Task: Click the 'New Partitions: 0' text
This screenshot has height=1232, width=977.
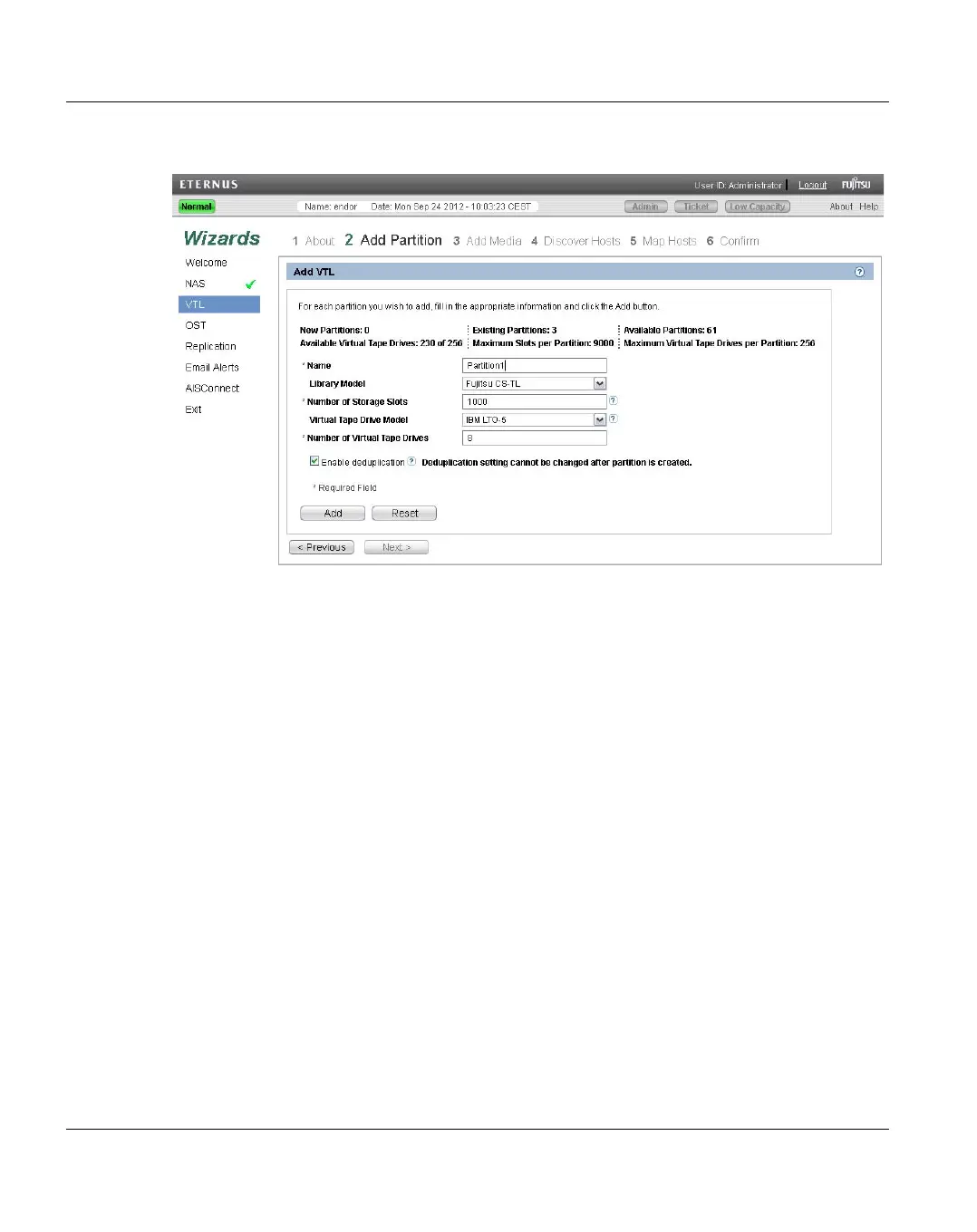Action: click(334, 331)
